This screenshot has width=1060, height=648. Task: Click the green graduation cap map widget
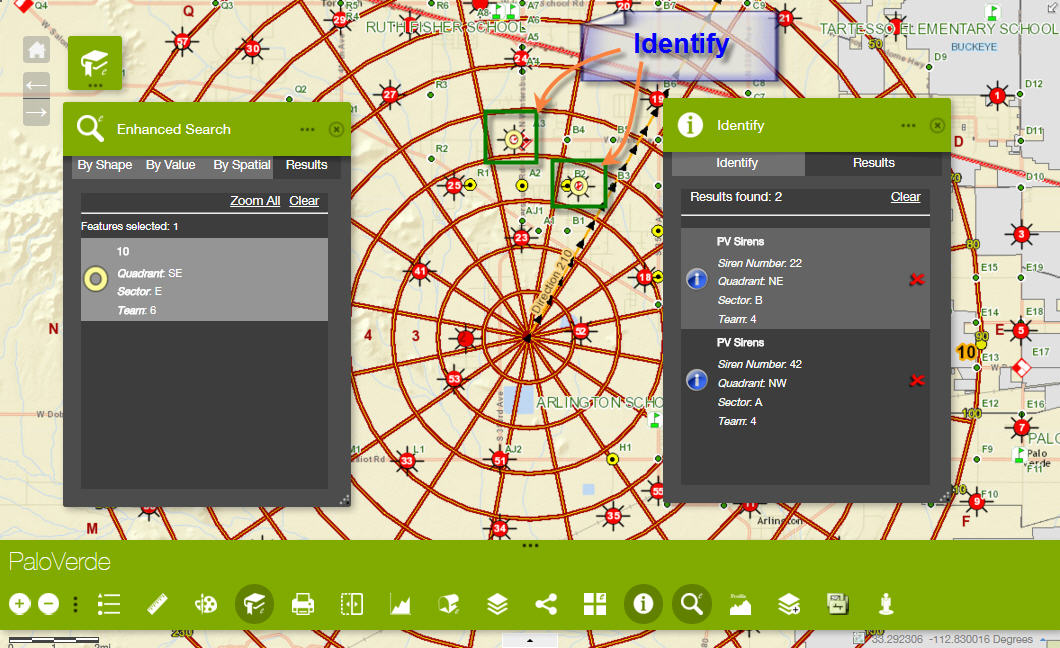(95, 63)
